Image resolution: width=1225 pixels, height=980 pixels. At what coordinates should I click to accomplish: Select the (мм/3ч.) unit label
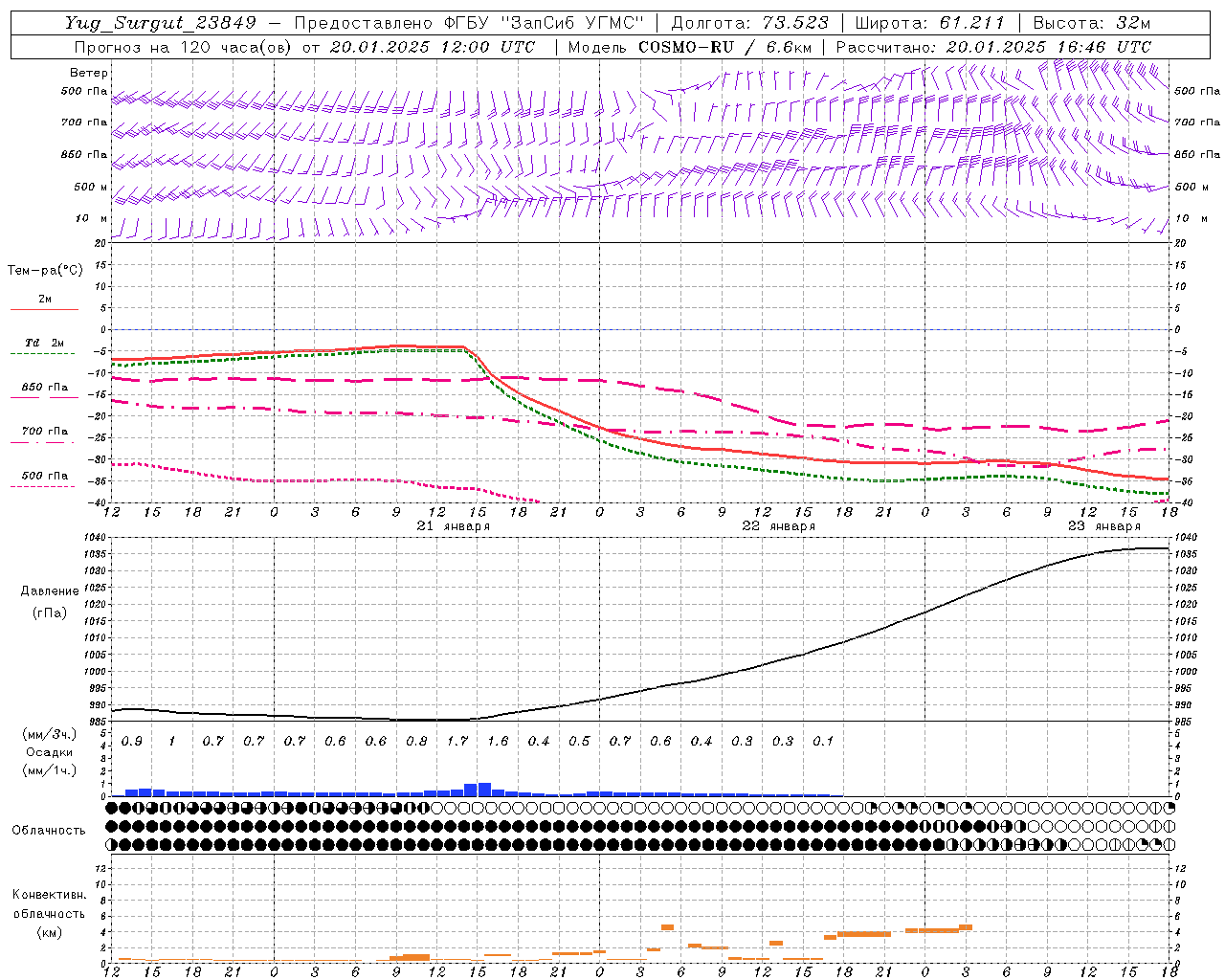tap(50, 734)
